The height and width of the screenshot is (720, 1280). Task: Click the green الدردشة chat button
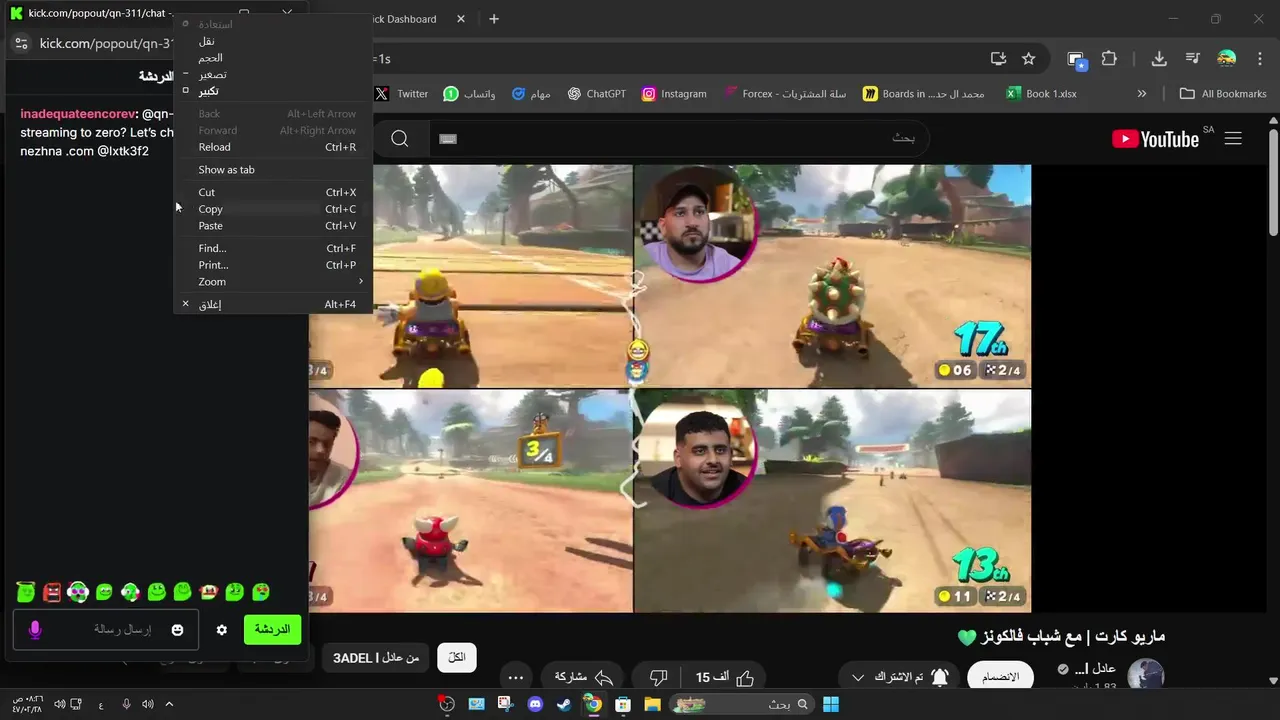coord(272,629)
